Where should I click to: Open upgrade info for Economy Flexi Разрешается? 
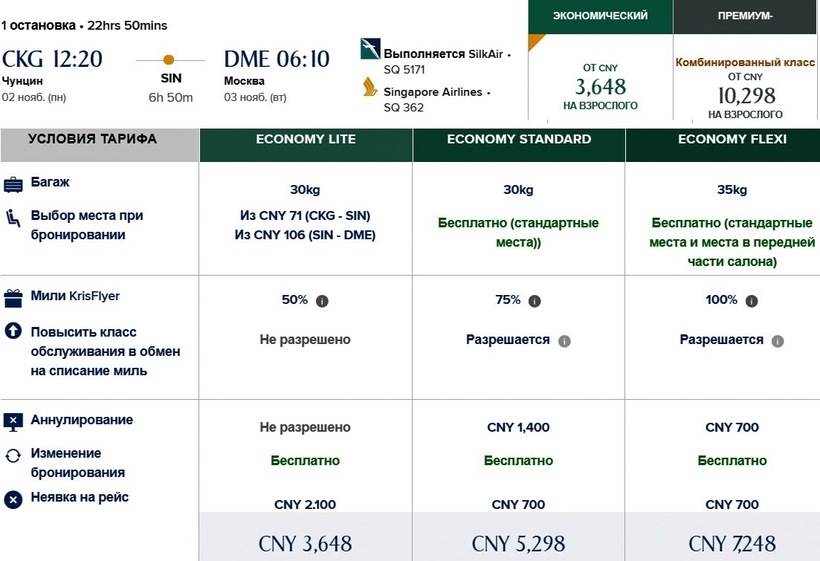pyautogui.click(x=778, y=341)
